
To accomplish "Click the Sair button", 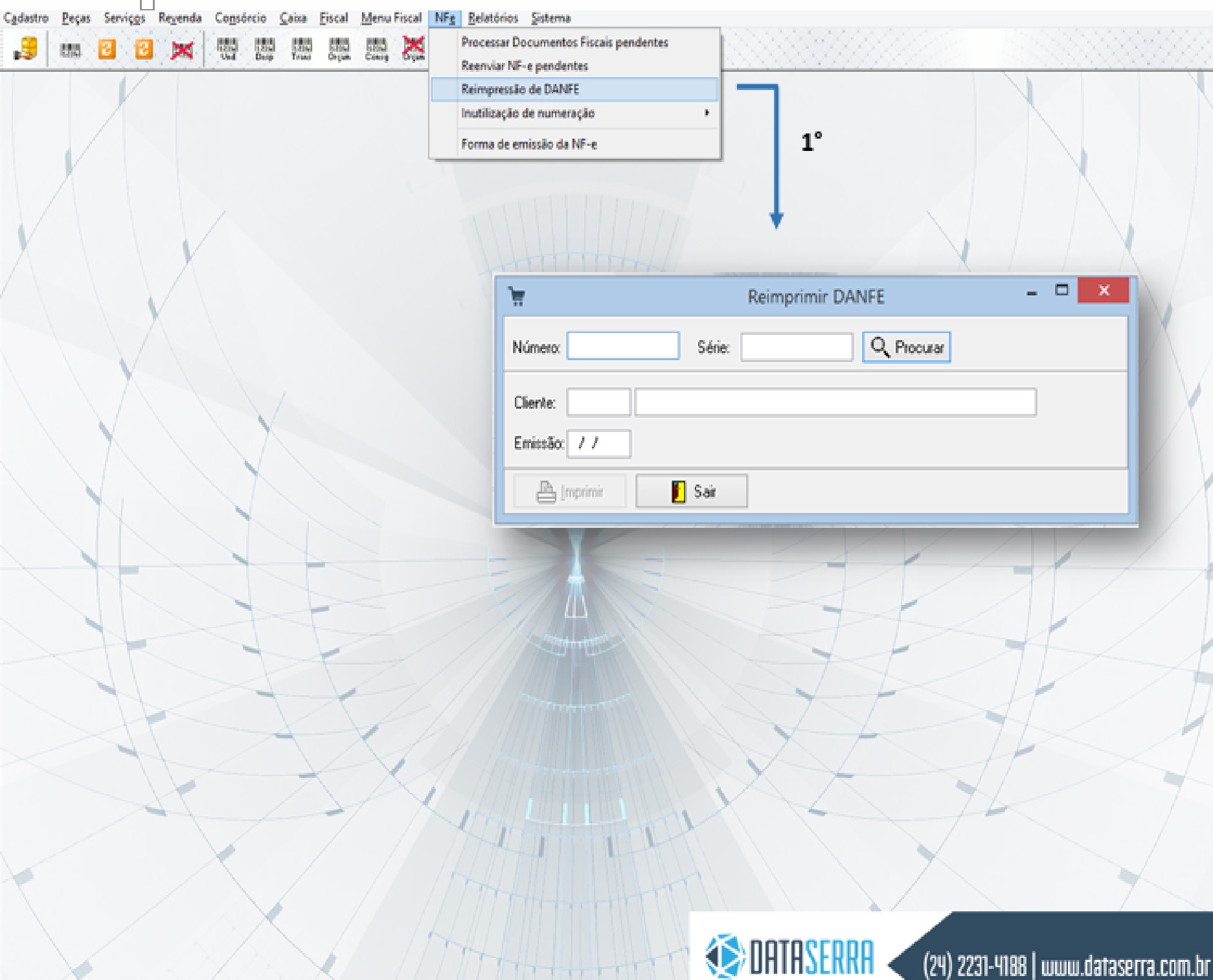I will (x=692, y=492).
